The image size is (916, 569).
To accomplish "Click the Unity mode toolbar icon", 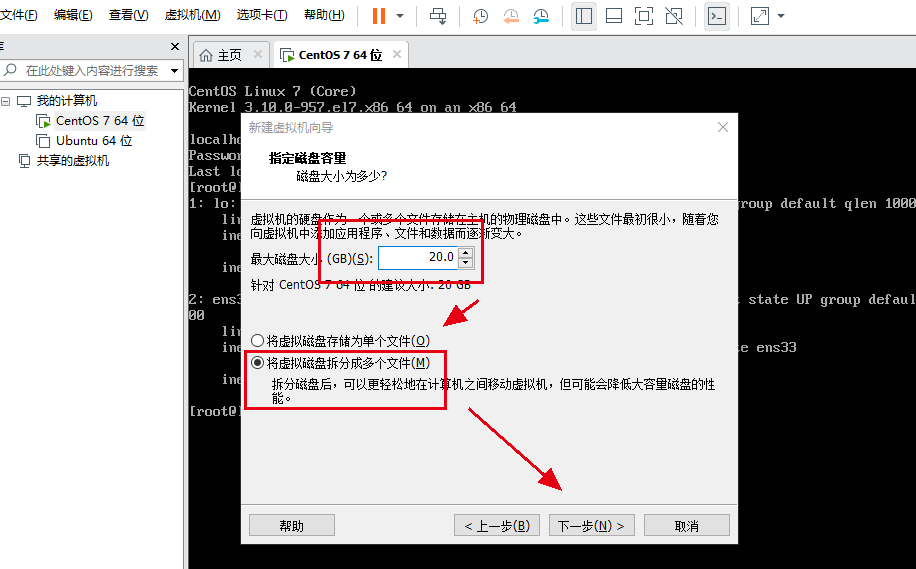I will 674,16.
